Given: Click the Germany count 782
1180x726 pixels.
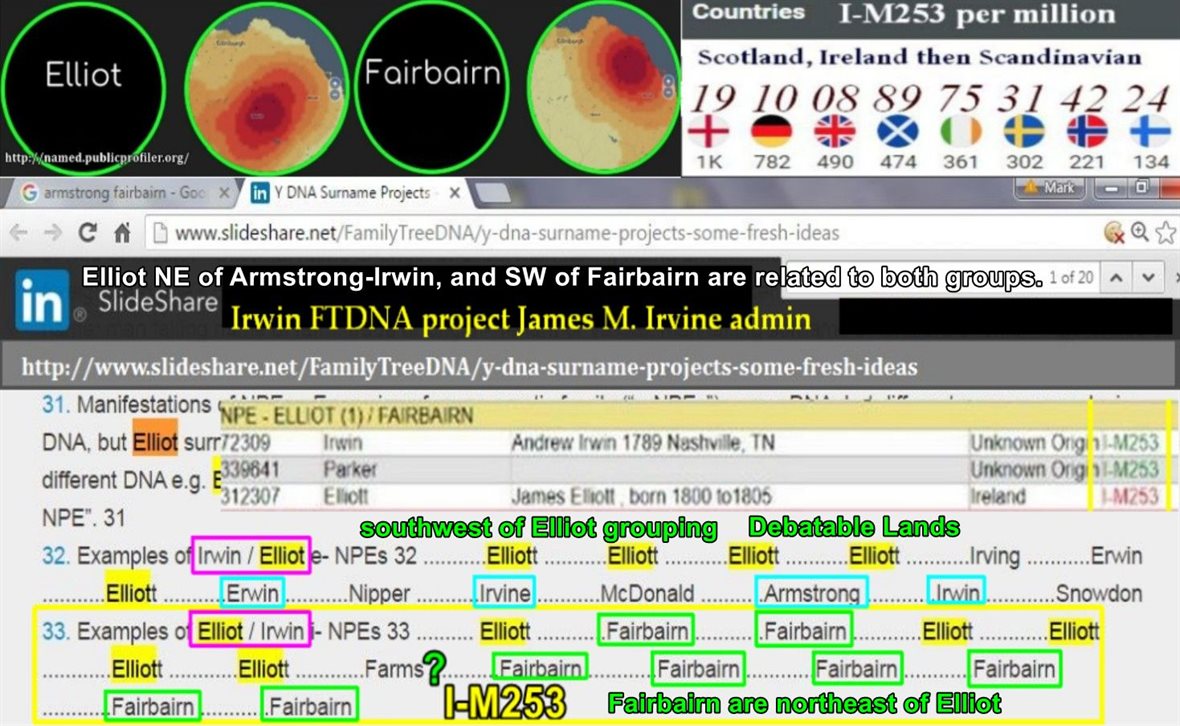Looking at the screenshot, I should point(772,162).
